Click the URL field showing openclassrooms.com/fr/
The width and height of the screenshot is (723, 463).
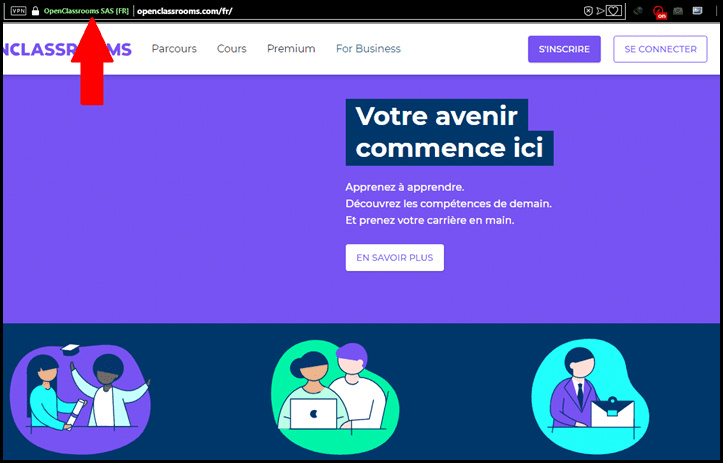click(184, 11)
